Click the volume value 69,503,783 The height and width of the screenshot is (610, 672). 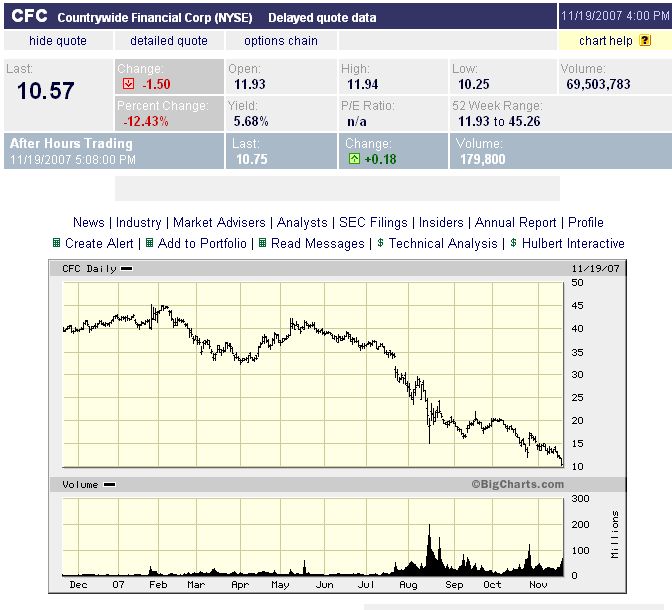(598, 84)
